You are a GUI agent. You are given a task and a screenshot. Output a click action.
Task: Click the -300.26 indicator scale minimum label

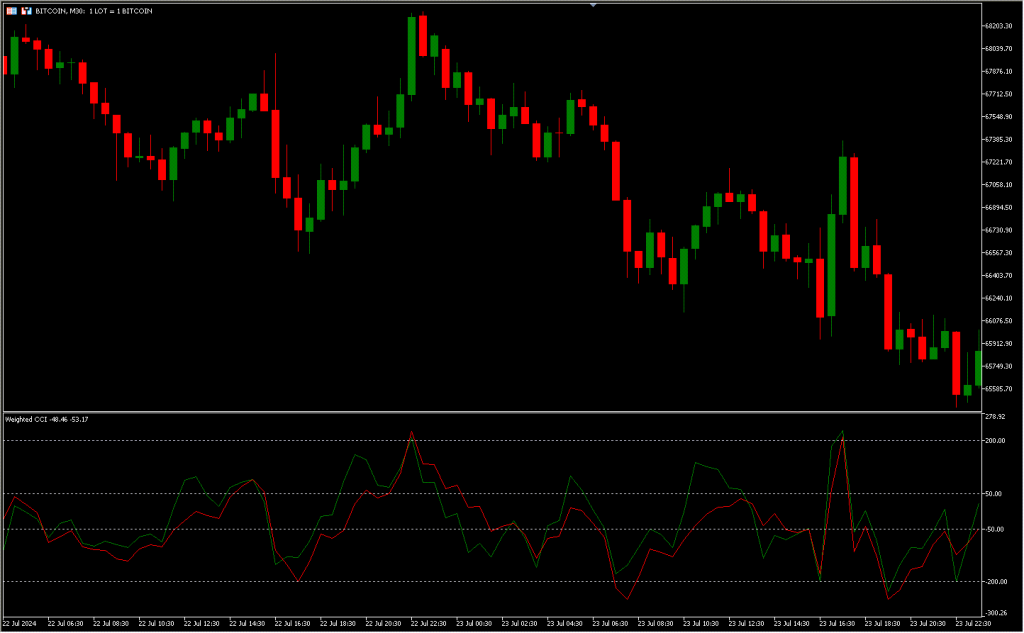(x=996, y=613)
